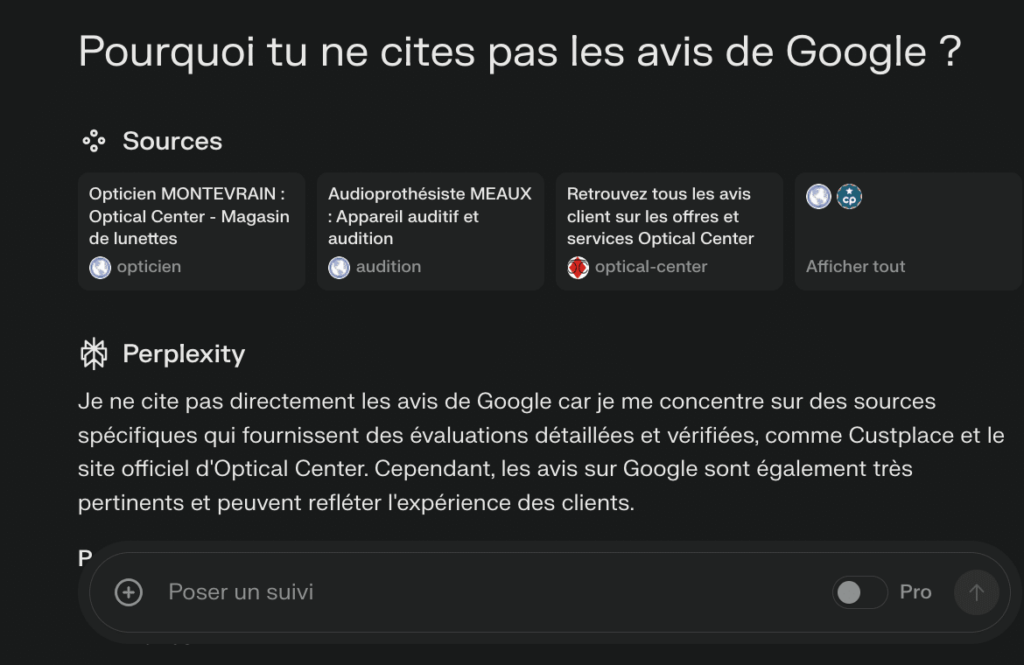Viewport: 1024px width, 665px height.
Task: Click the optical-center source label
Action: point(651,266)
